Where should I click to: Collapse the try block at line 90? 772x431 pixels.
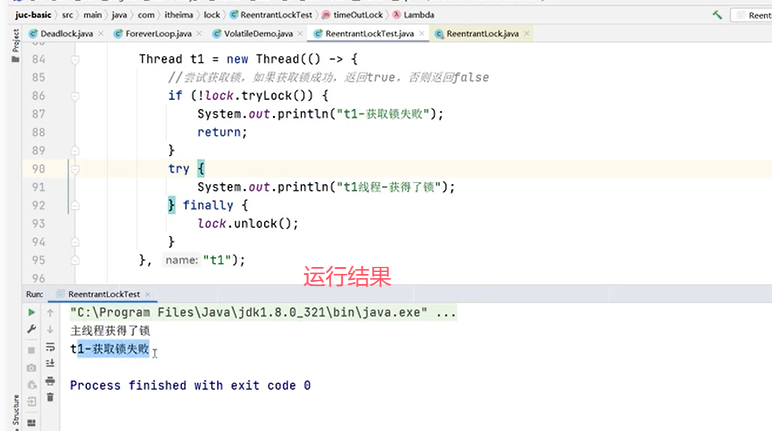tap(75, 169)
